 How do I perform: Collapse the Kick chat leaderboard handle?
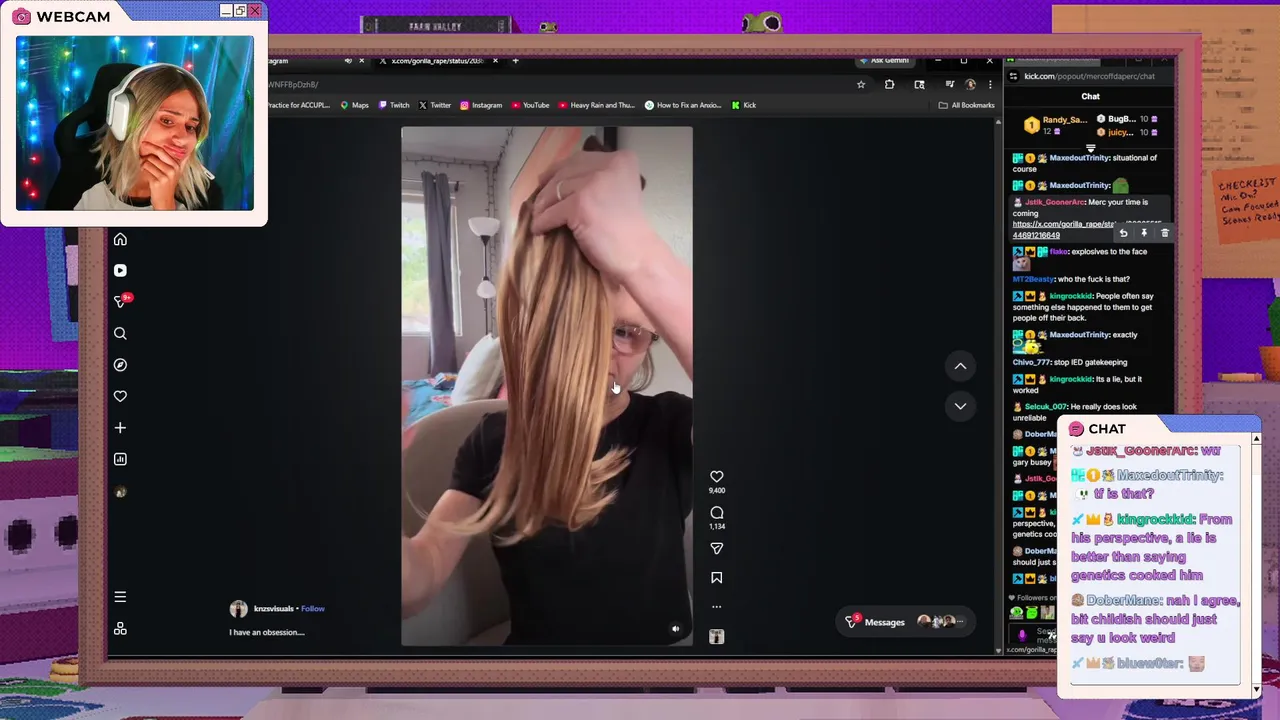tap(1090, 148)
